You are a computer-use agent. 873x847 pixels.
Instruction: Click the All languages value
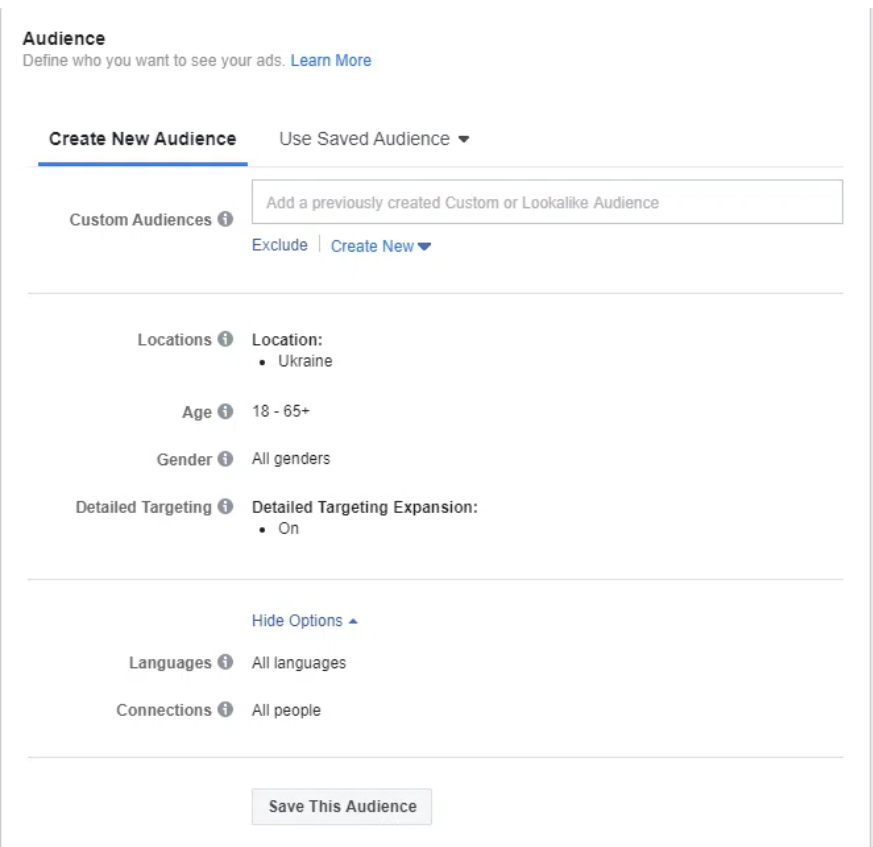[x=299, y=663]
